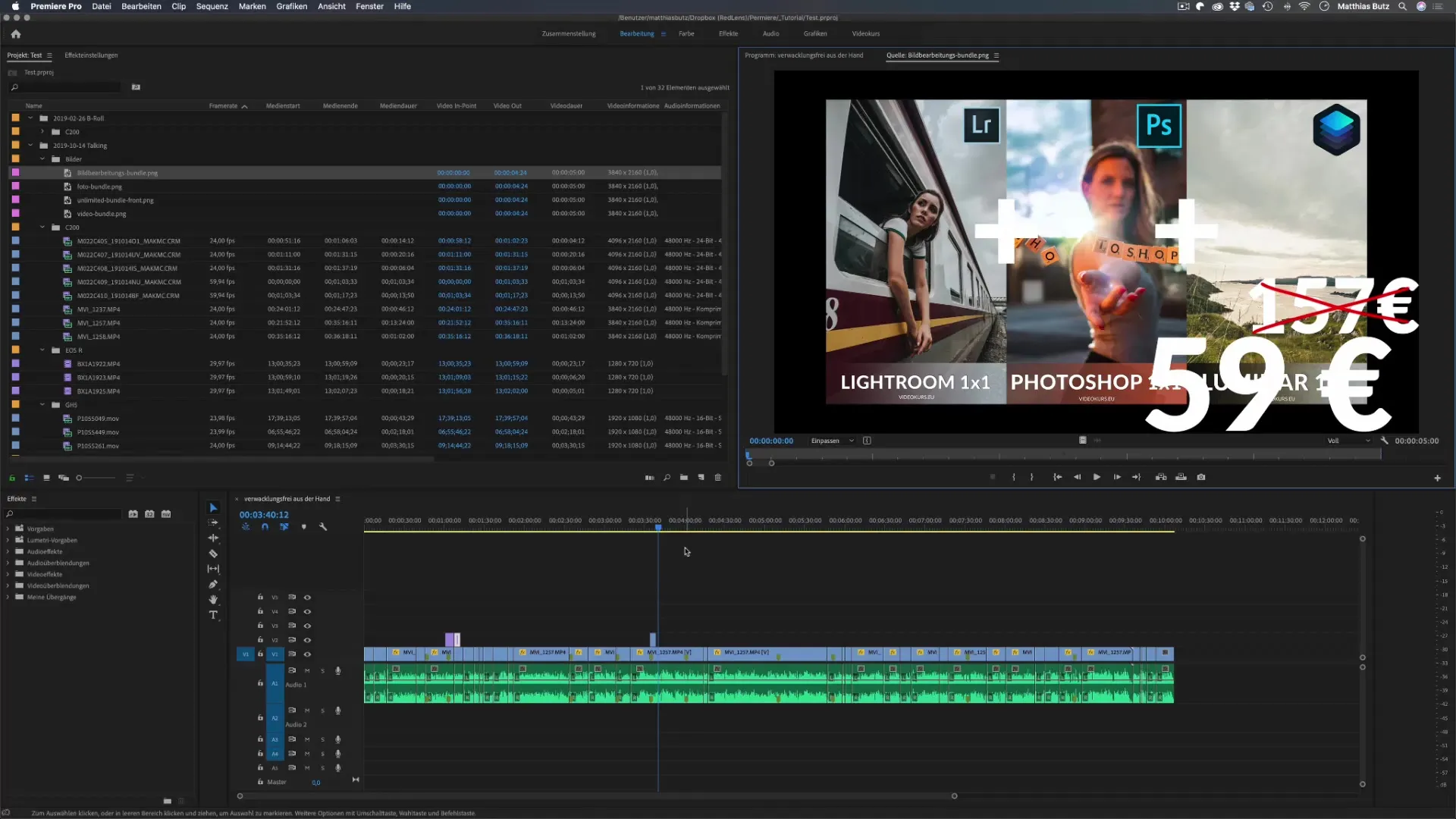Add a marker in the timeline header
The image size is (1456, 819).
click(304, 526)
